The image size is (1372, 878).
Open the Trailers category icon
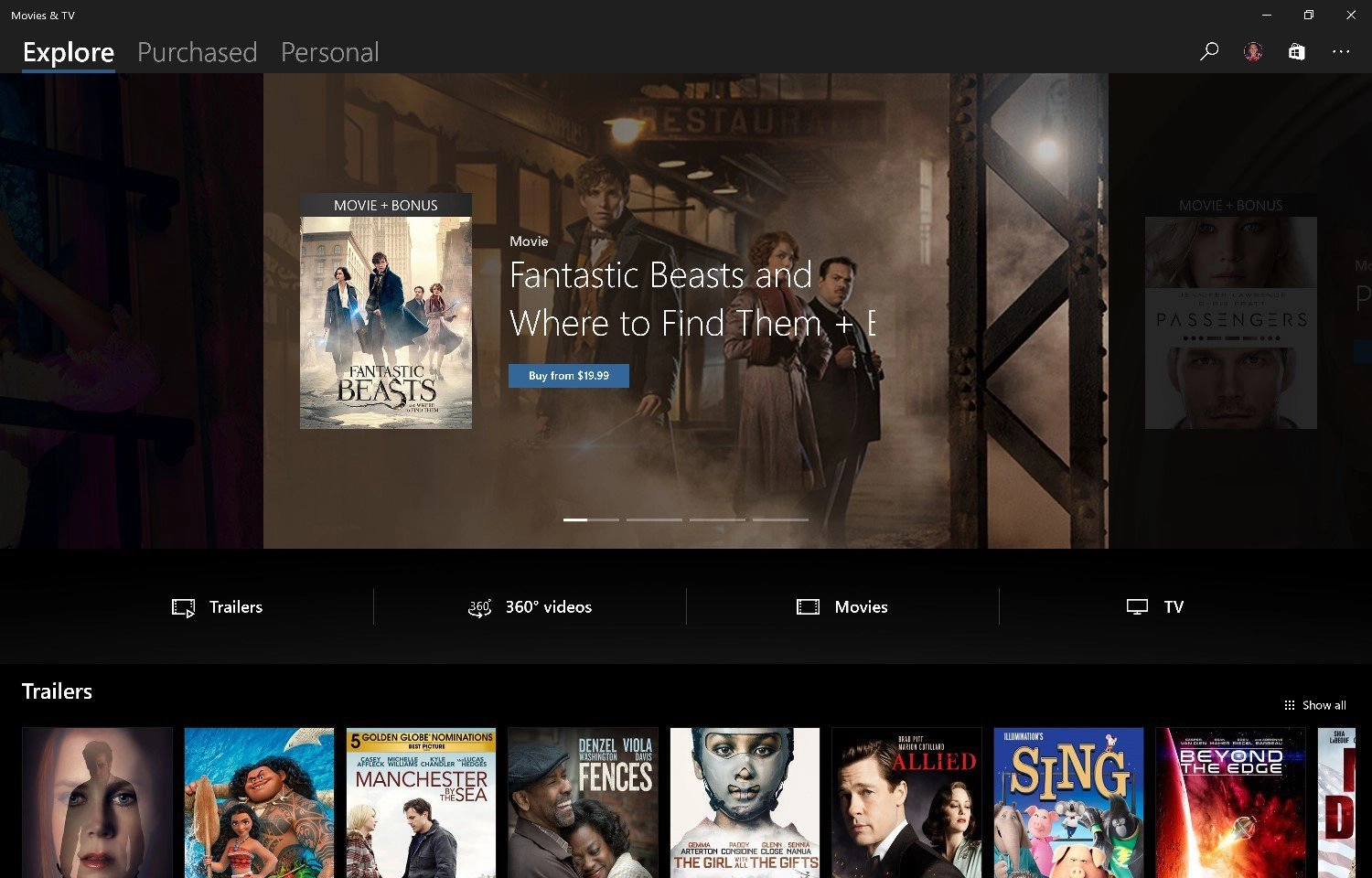coord(184,607)
